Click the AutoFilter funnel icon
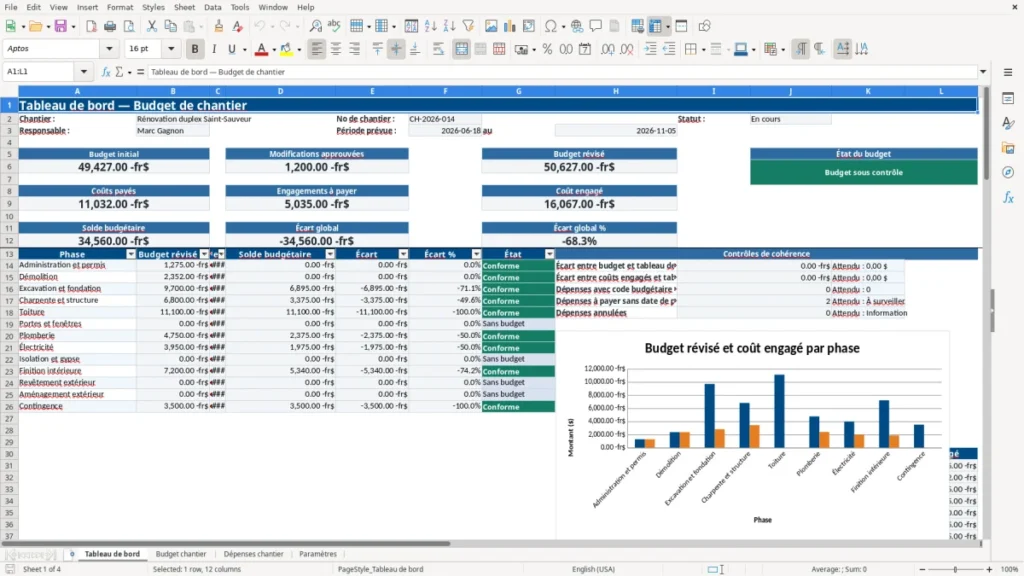The width and height of the screenshot is (1024, 576). click(x=468, y=26)
